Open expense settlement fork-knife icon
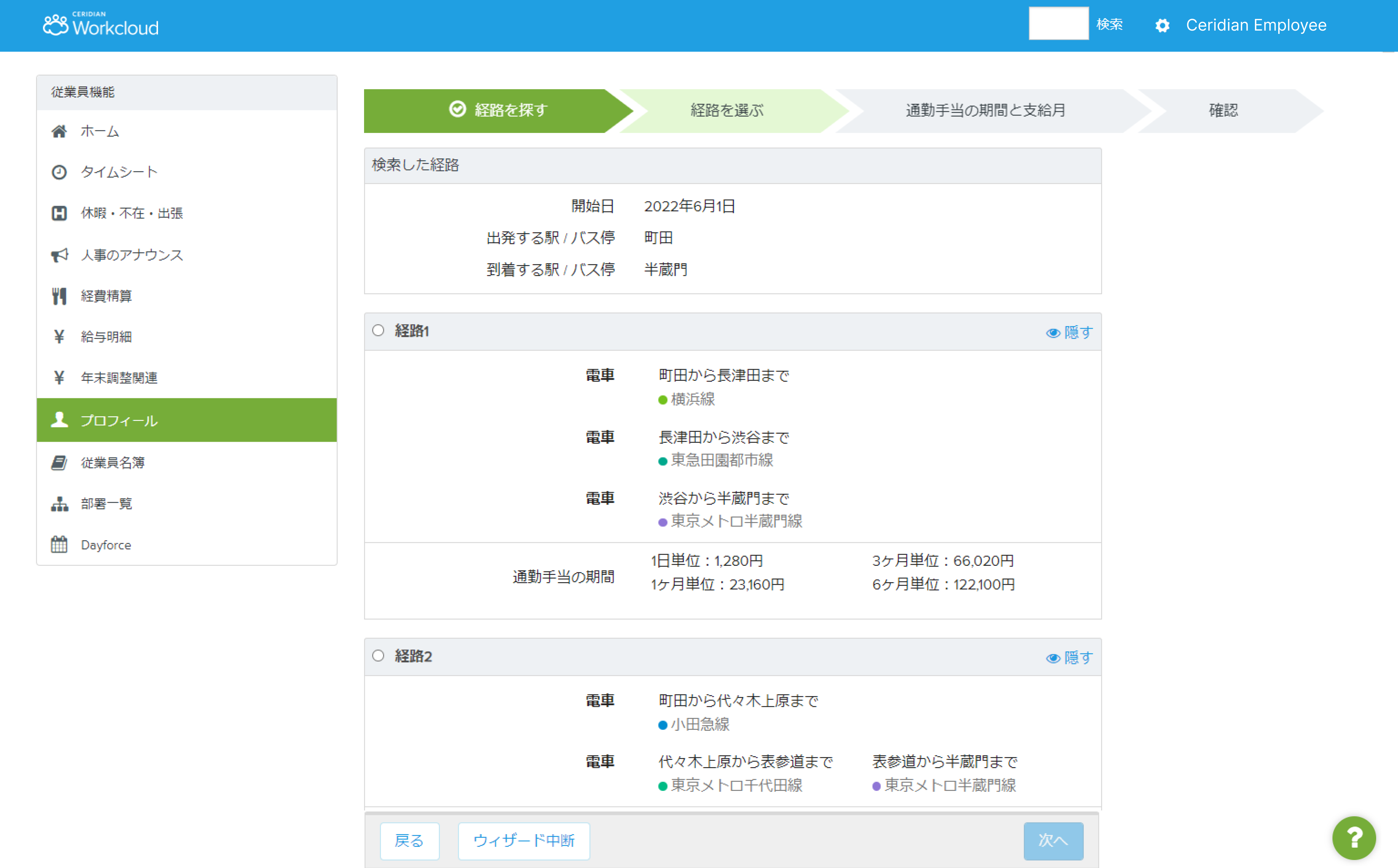This screenshot has height=868, width=1398. click(x=59, y=296)
